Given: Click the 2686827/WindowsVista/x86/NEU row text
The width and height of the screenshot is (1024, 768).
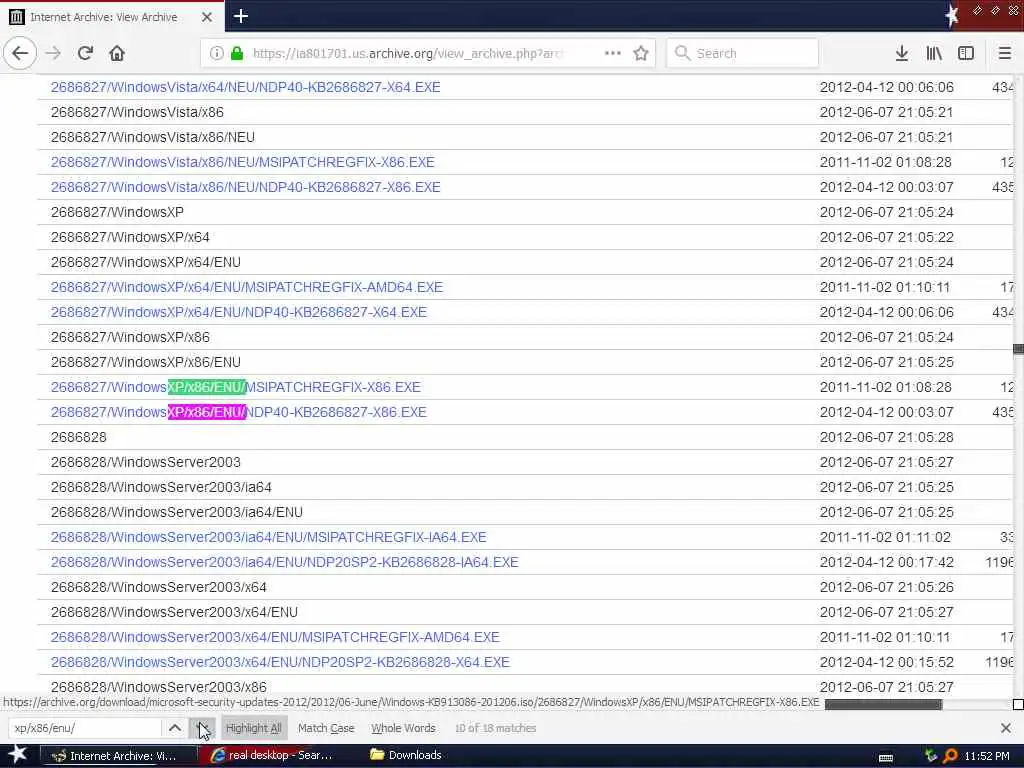Looking at the screenshot, I should [x=153, y=136].
